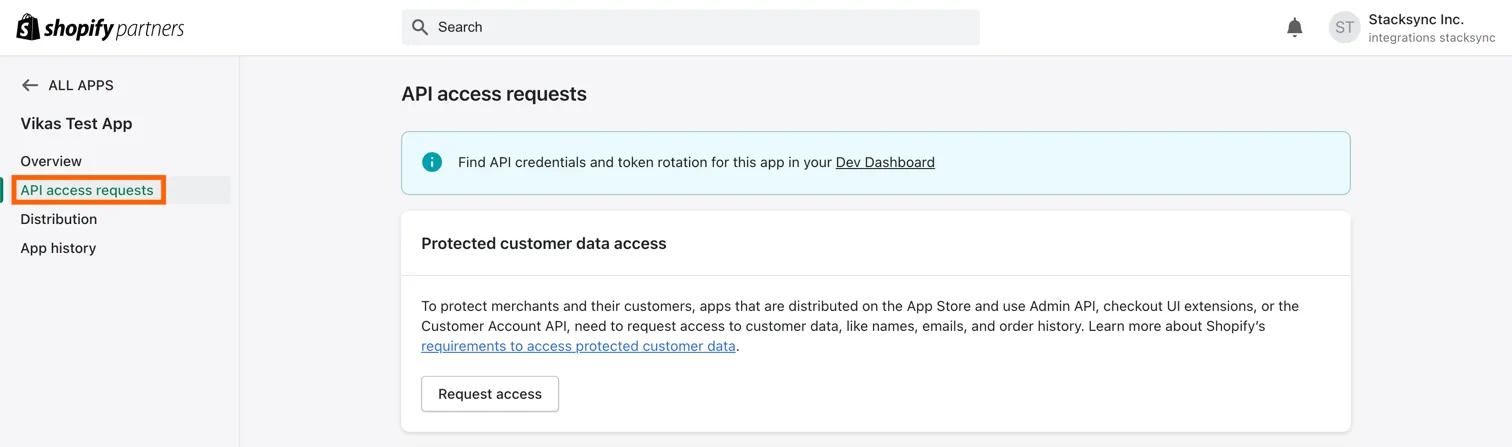Click the integrations stacksync subtitle

point(1431,38)
